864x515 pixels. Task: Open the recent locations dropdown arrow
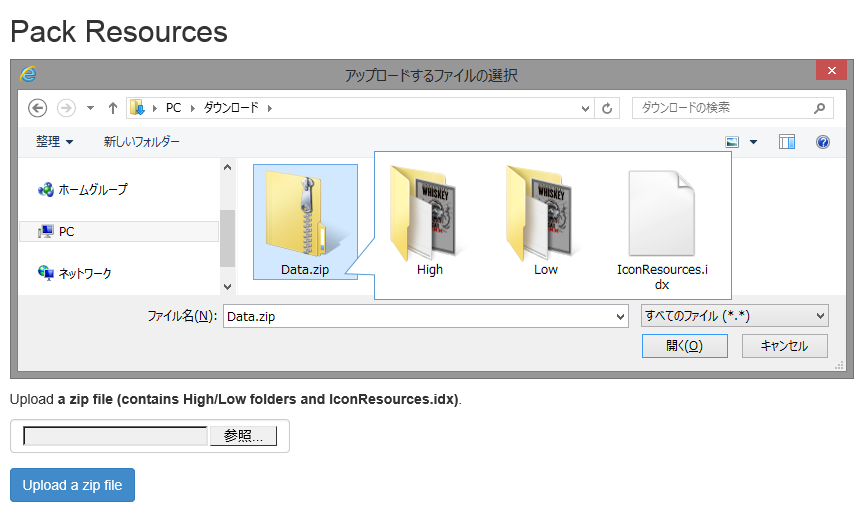(90, 108)
